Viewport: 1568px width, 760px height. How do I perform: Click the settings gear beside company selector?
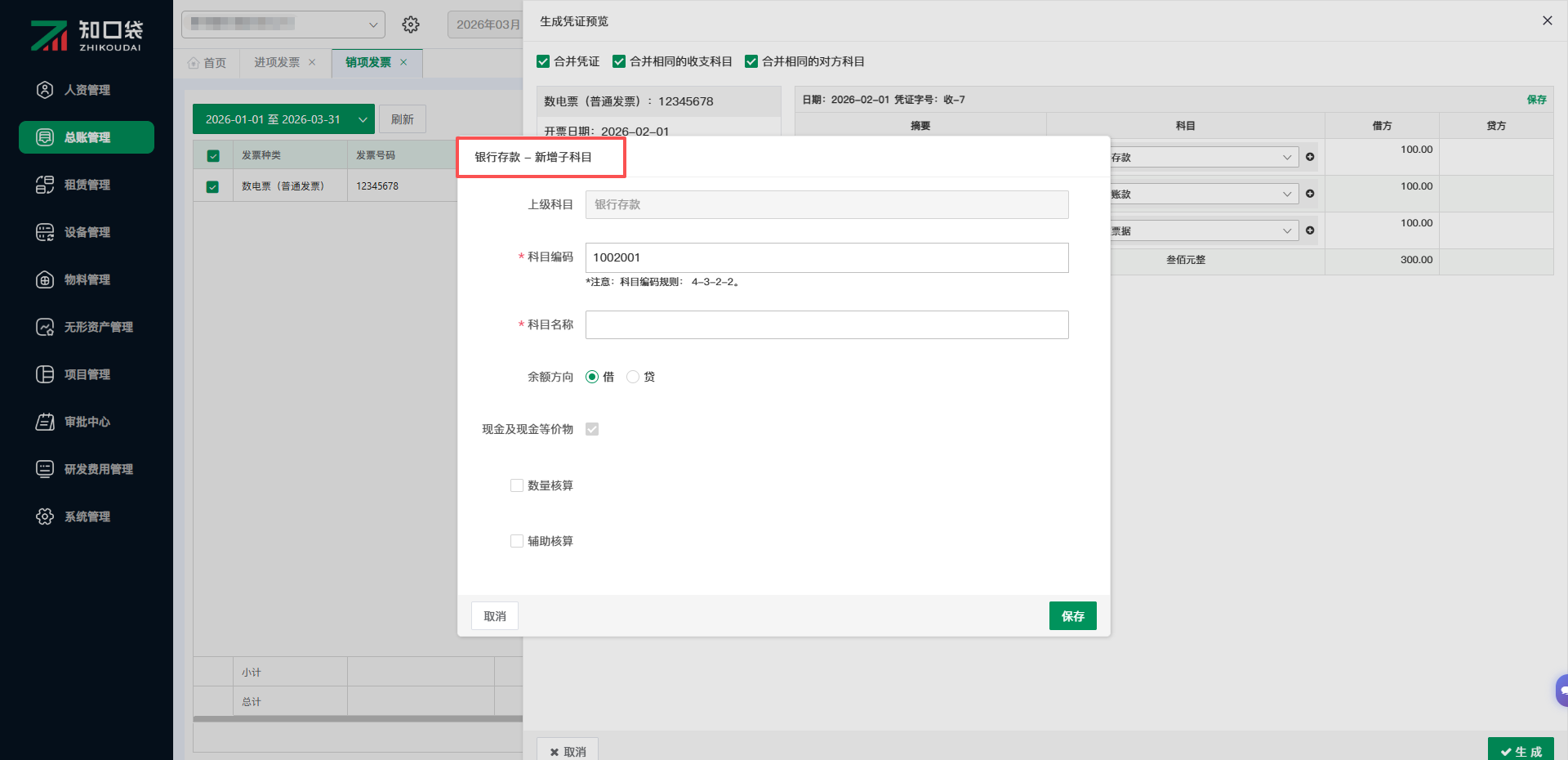click(411, 25)
